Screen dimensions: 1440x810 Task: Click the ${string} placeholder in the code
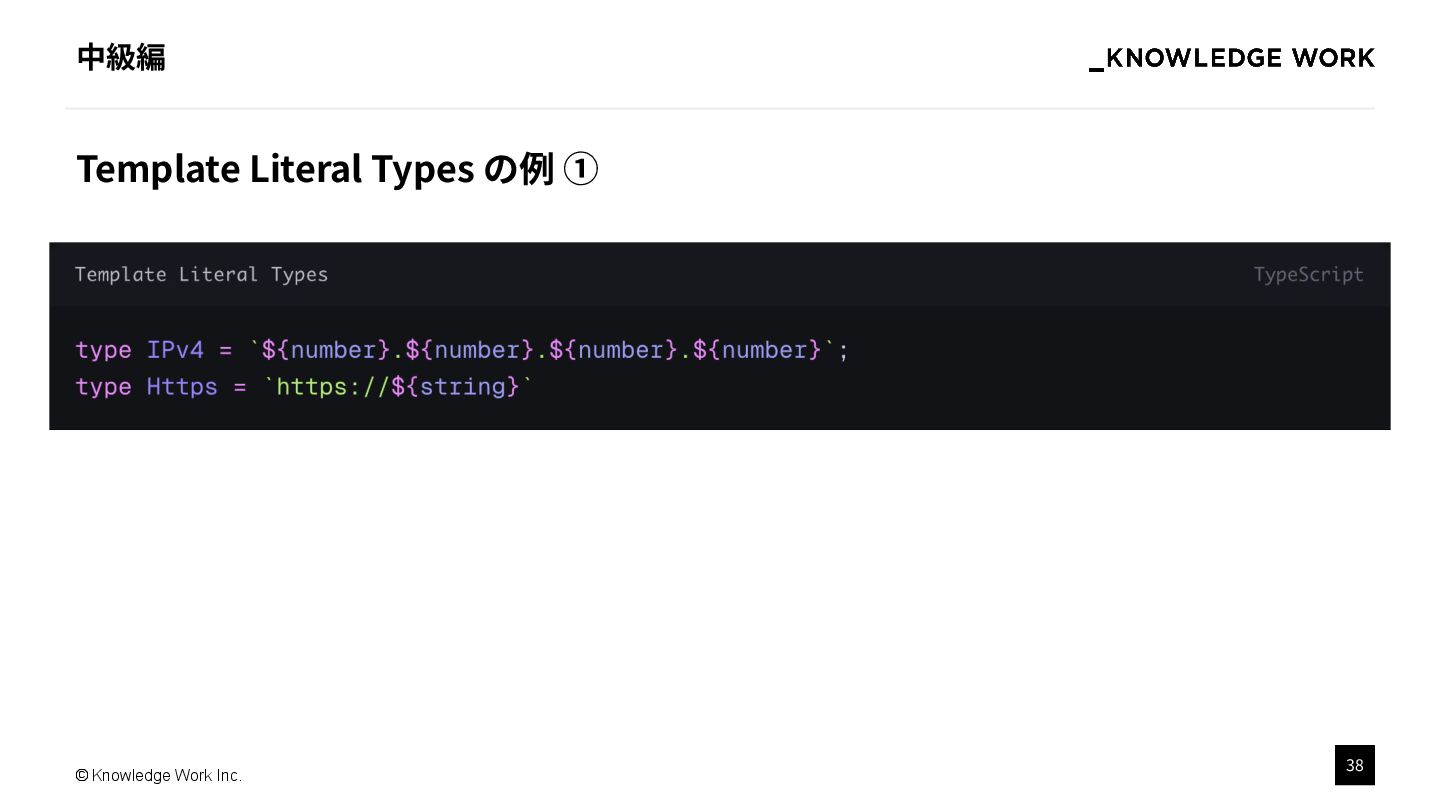pyautogui.click(x=455, y=387)
